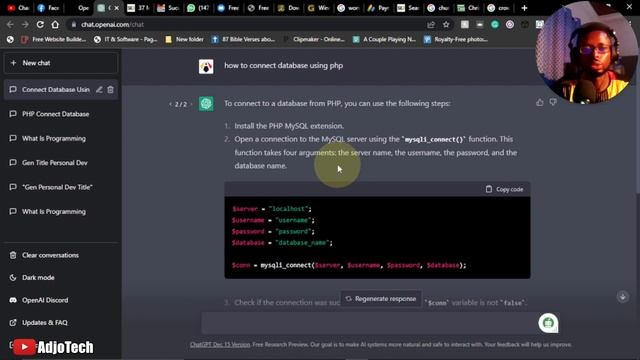Start a New chat
640x360 pixels.
tap(60, 63)
